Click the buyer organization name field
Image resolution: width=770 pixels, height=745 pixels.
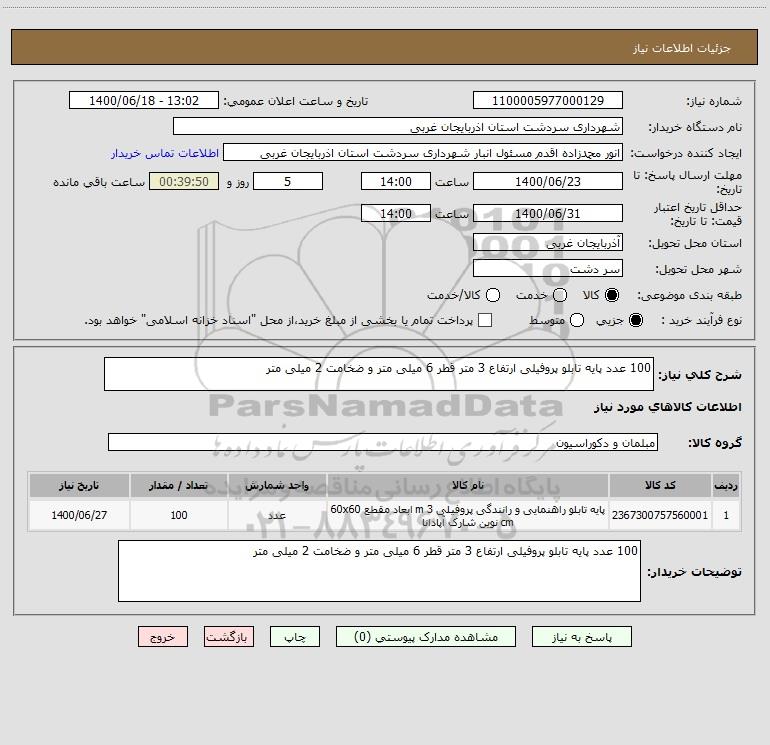[x=398, y=126]
